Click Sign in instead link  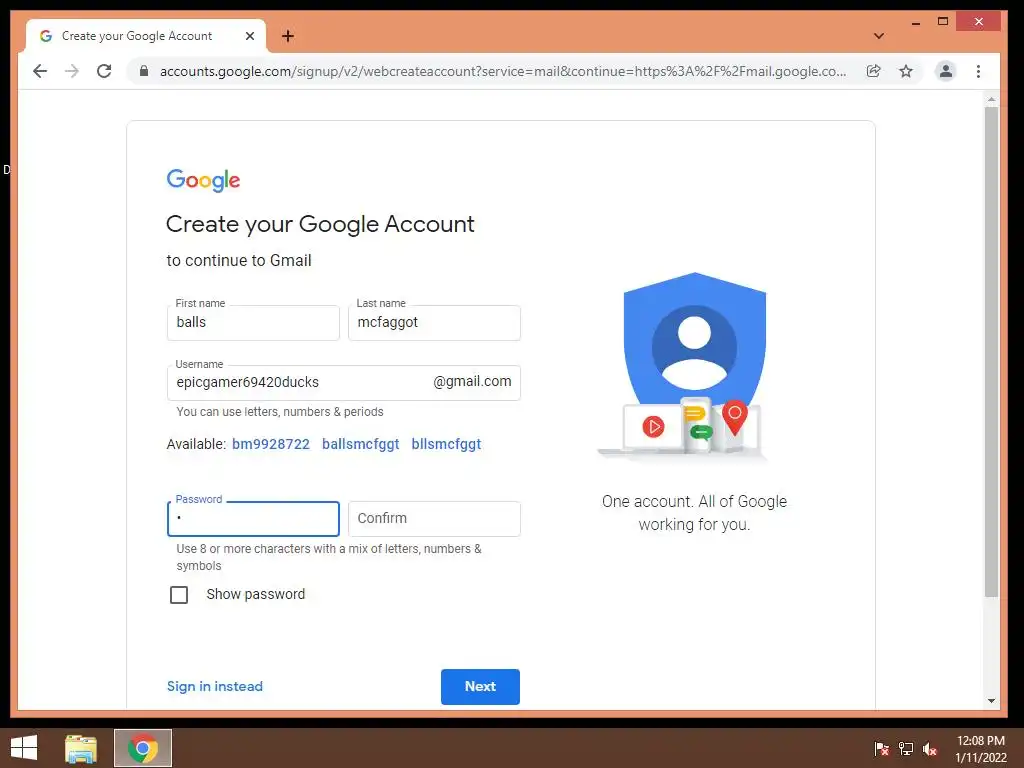[215, 686]
